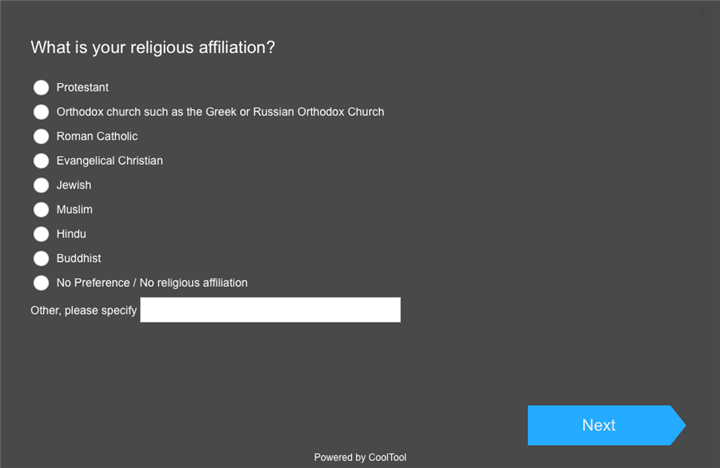Click the religious affiliation question heading
The height and width of the screenshot is (468, 720).
click(153, 47)
